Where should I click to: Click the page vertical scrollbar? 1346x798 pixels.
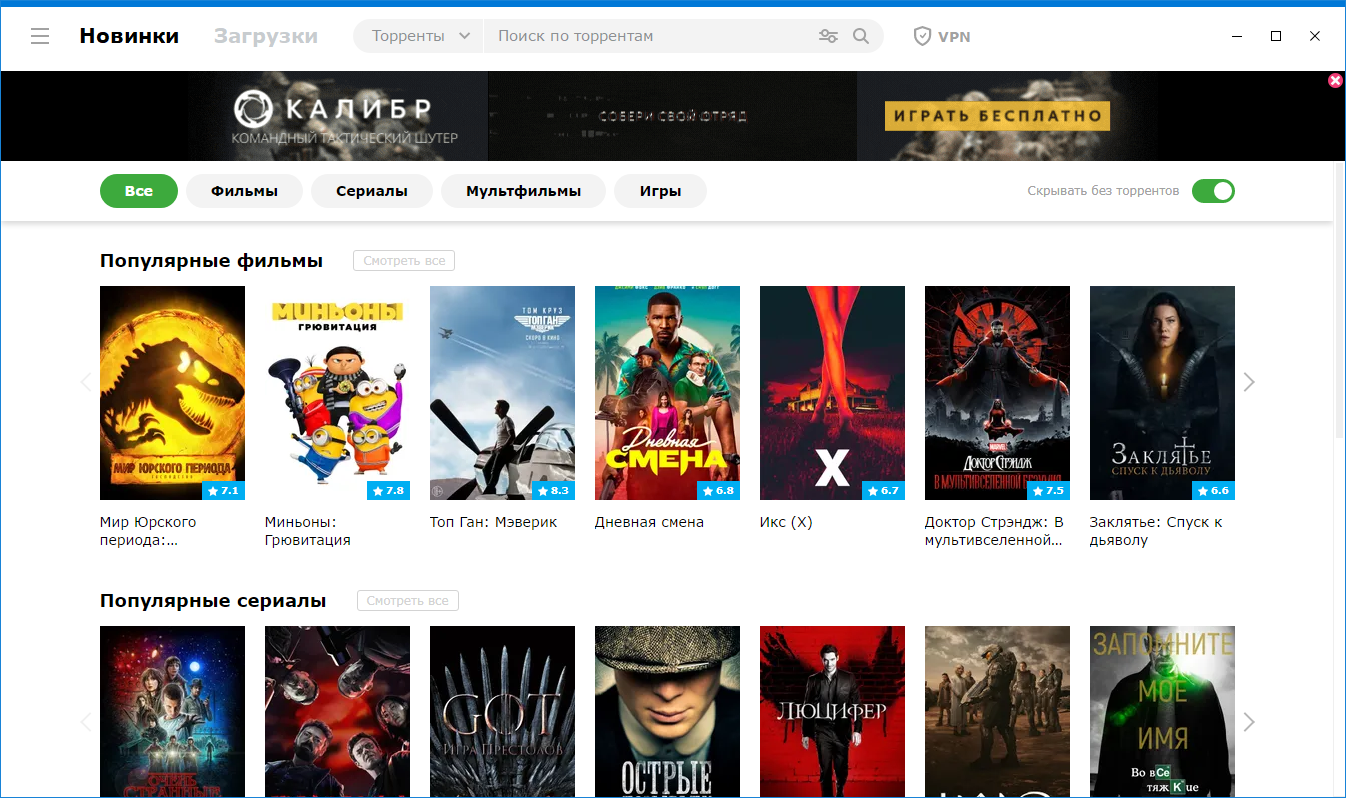click(1340, 300)
